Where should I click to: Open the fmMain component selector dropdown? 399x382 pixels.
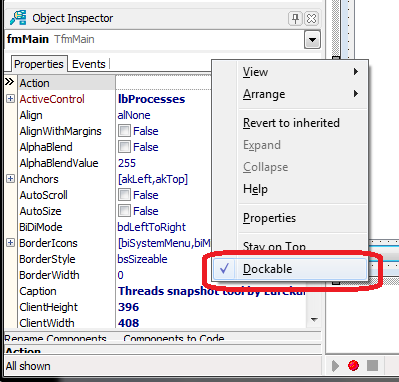(x=312, y=40)
